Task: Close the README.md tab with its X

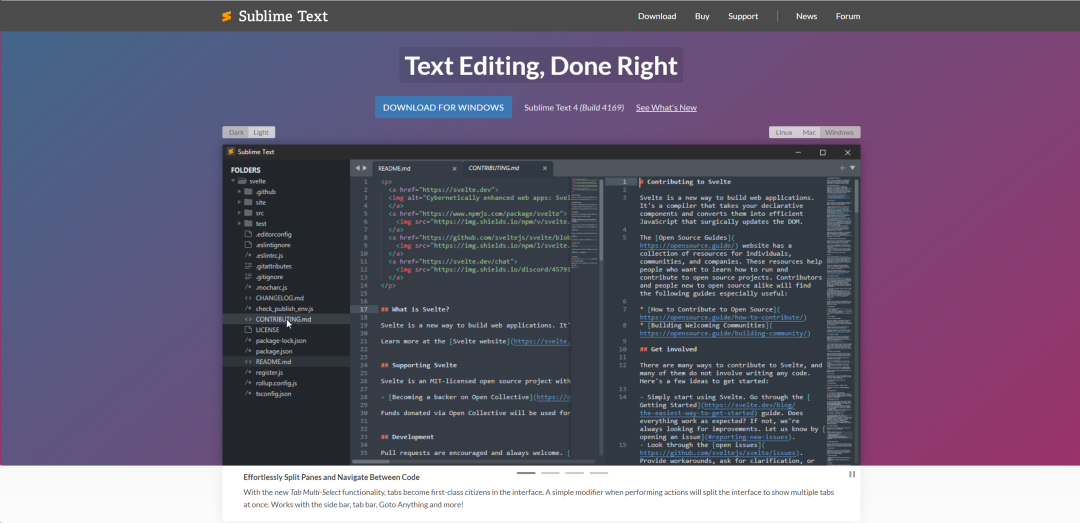Action: point(455,168)
